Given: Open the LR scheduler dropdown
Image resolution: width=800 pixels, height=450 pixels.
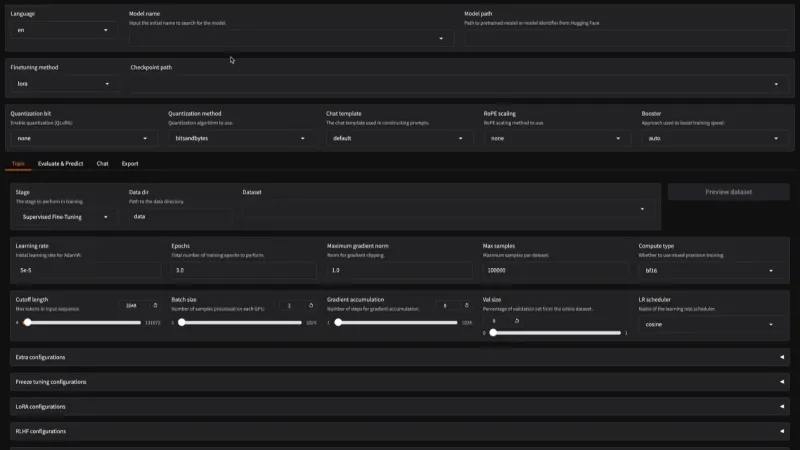Looking at the screenshot, I should (x=711, y=324).
